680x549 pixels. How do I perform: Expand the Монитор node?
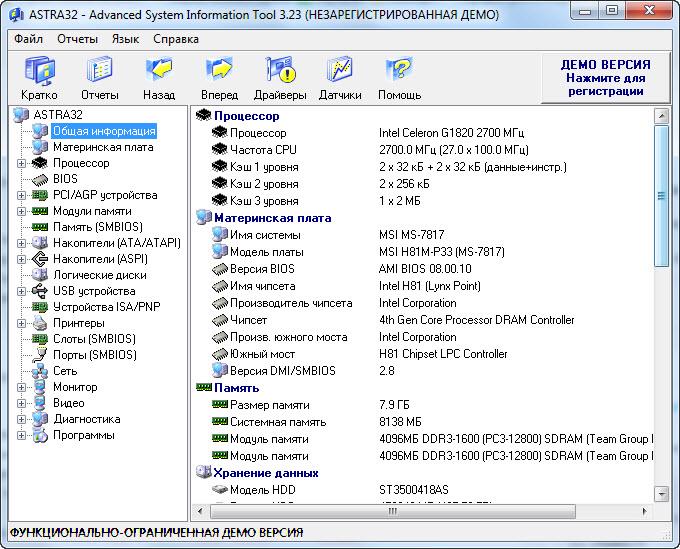[21, 387]
